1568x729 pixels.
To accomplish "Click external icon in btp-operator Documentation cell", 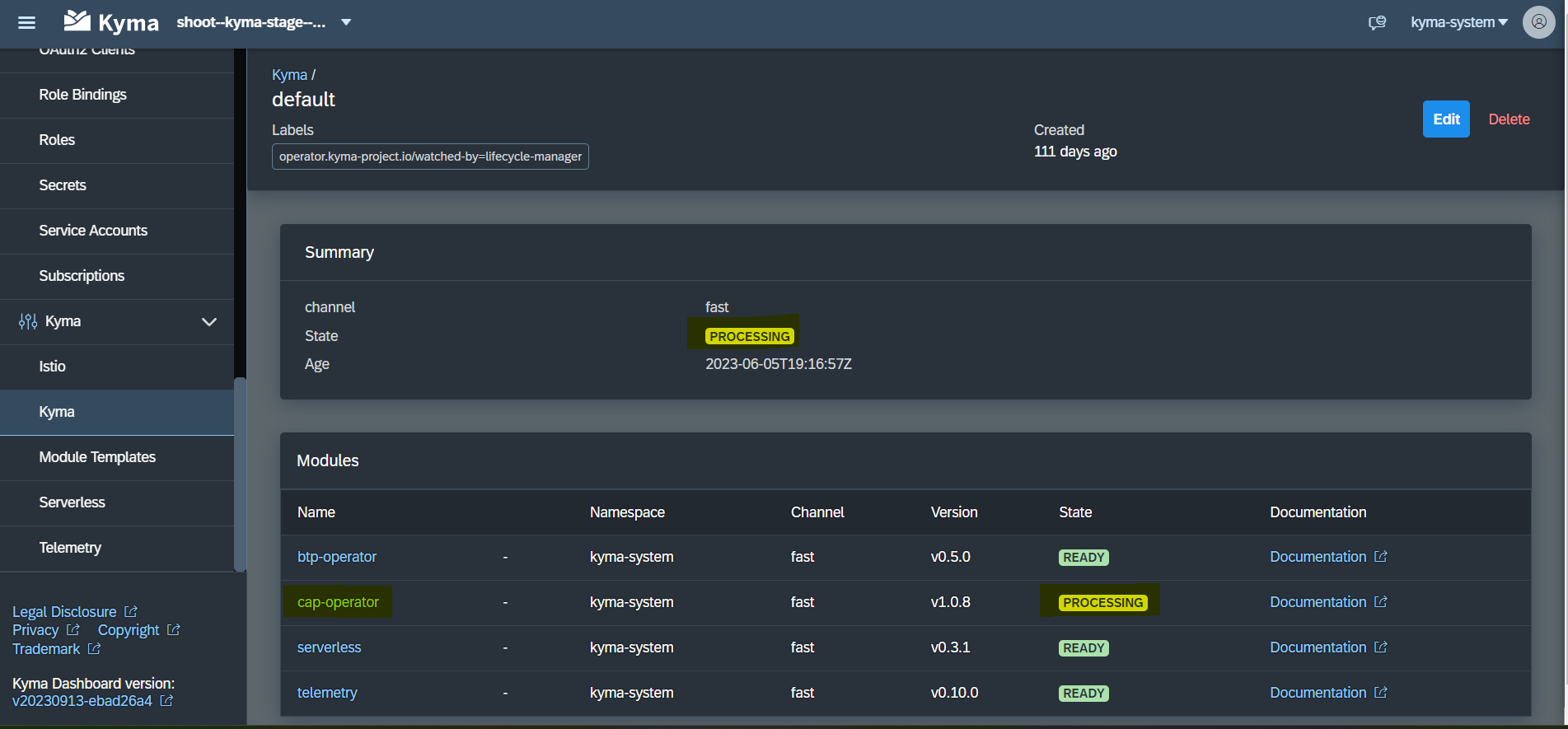I will point(1381,556).
